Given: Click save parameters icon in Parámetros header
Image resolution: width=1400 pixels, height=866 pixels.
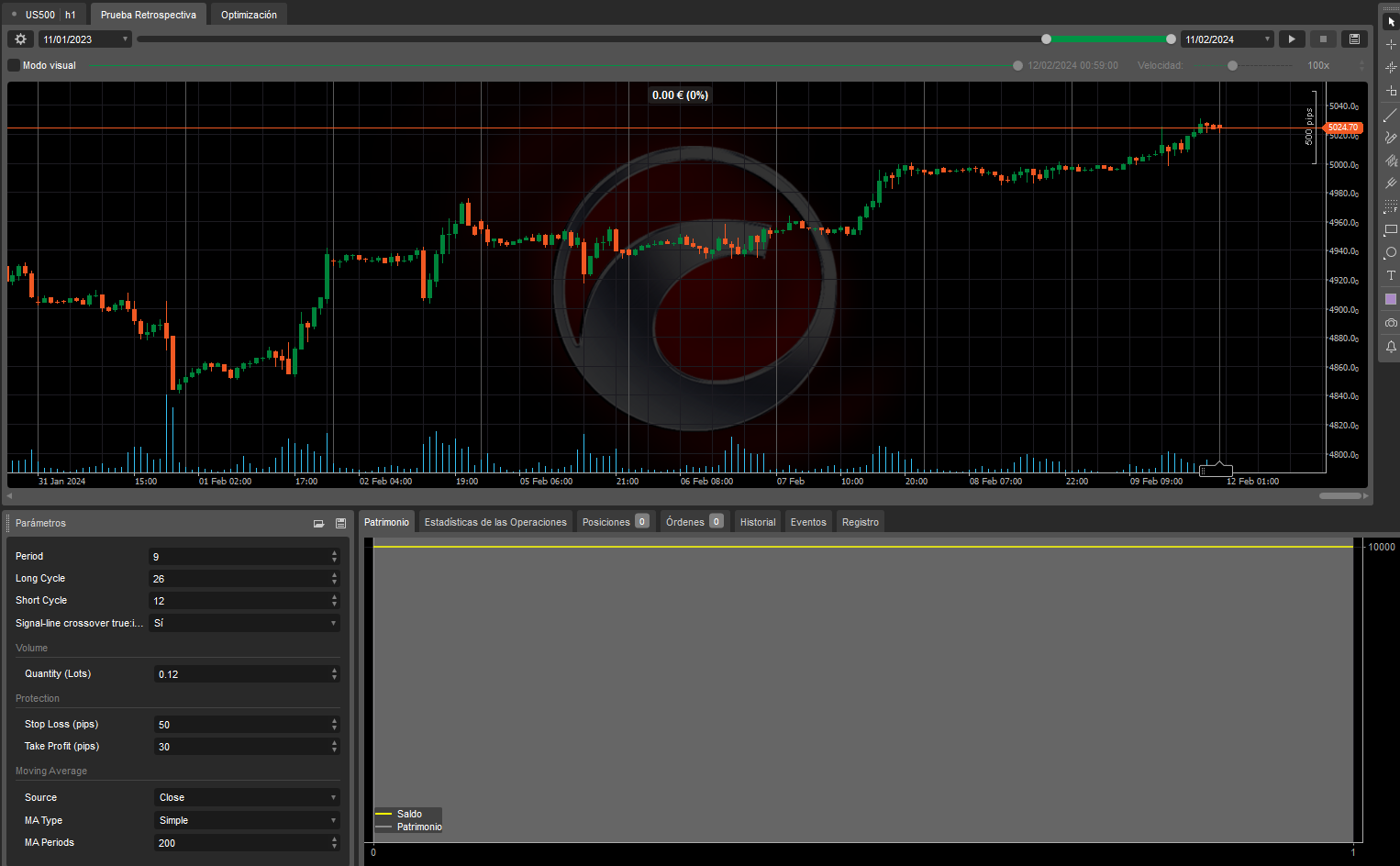Looking at the screenshot, I should (340, 523).
